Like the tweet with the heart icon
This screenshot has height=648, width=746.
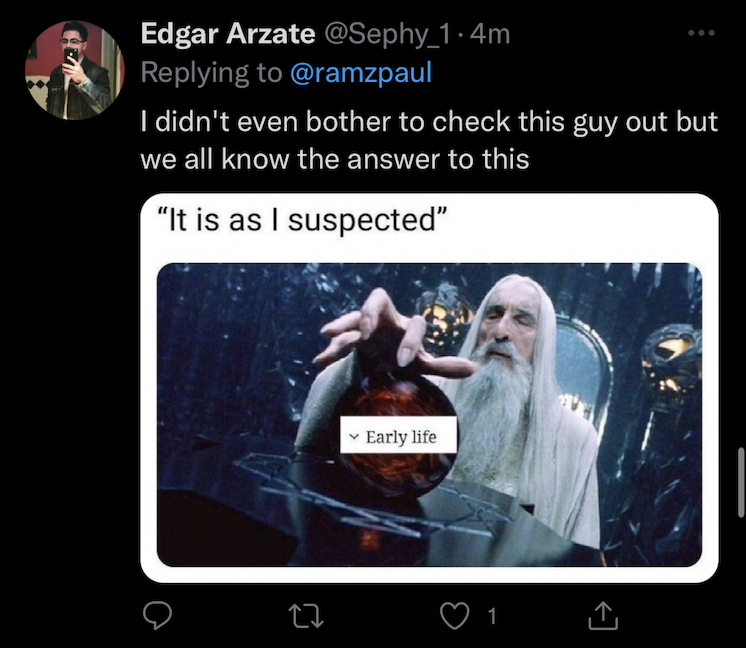[x=454, y=616]
